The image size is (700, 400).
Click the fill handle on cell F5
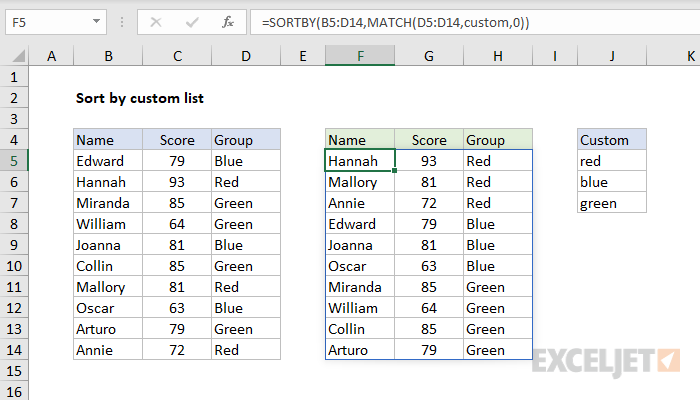[x=395, y=171]
